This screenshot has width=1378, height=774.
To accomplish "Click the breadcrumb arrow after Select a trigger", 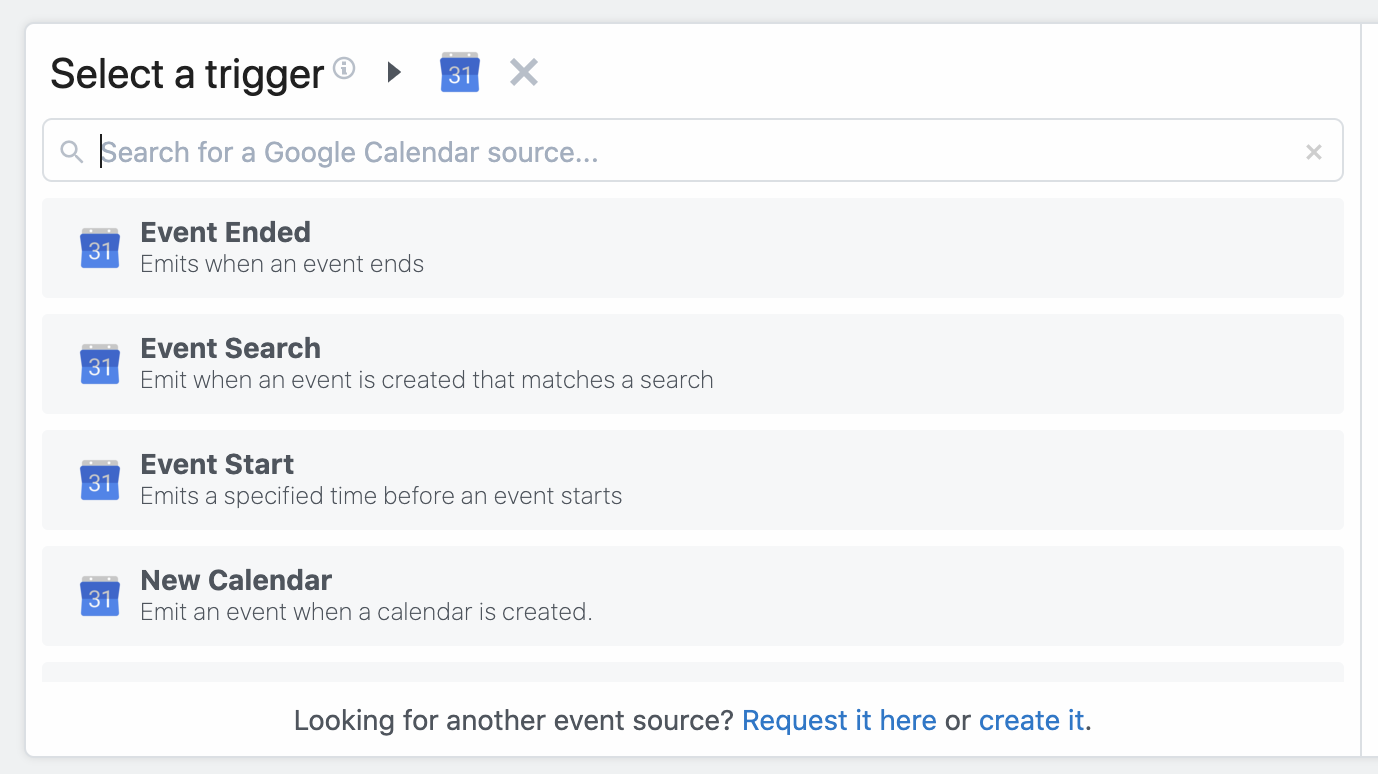I will [393, 72].
